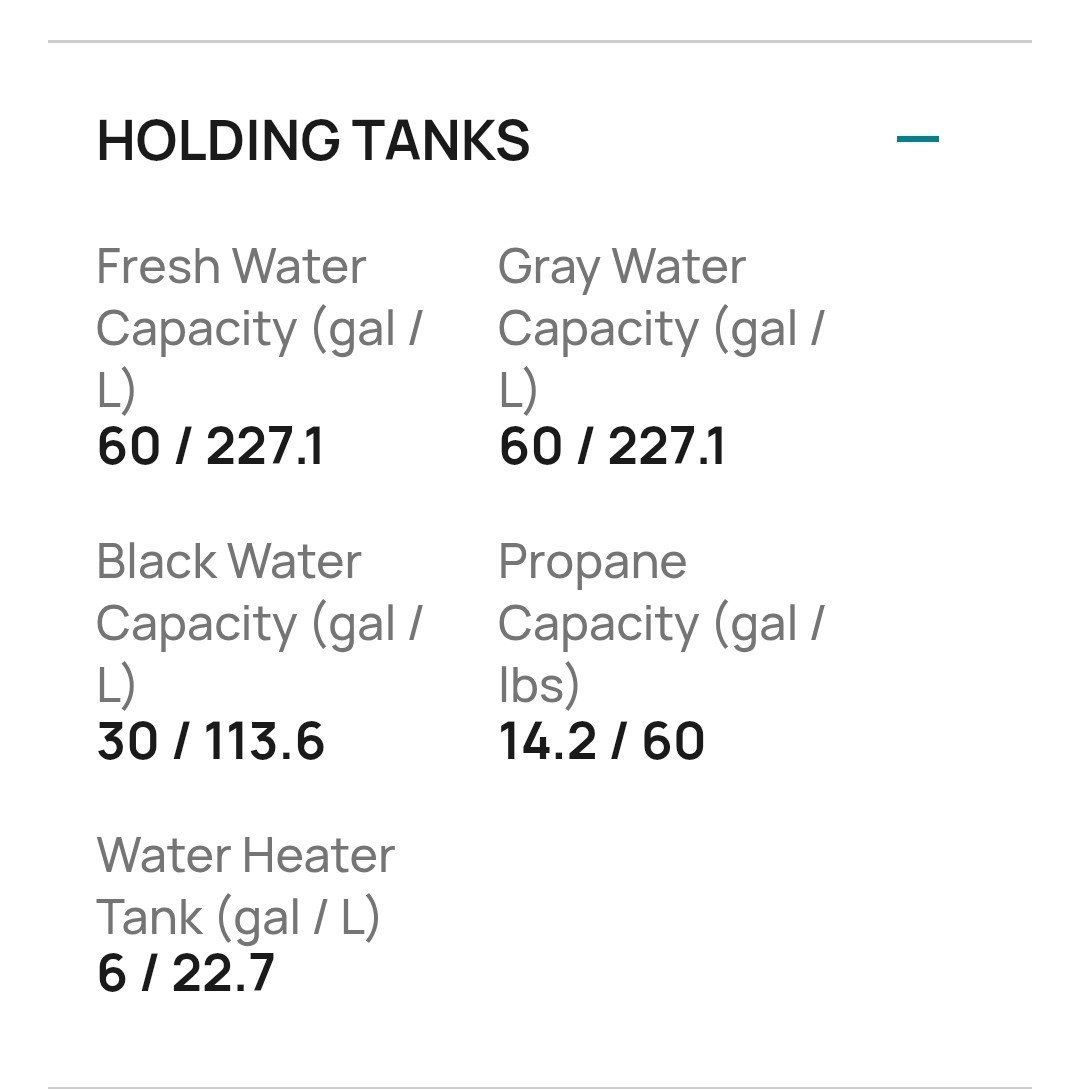Image resolution: width=1080 pixels, height=1089 pixels.
Task: Click the HOLDING TANKS heading
Action: [313, 140]
